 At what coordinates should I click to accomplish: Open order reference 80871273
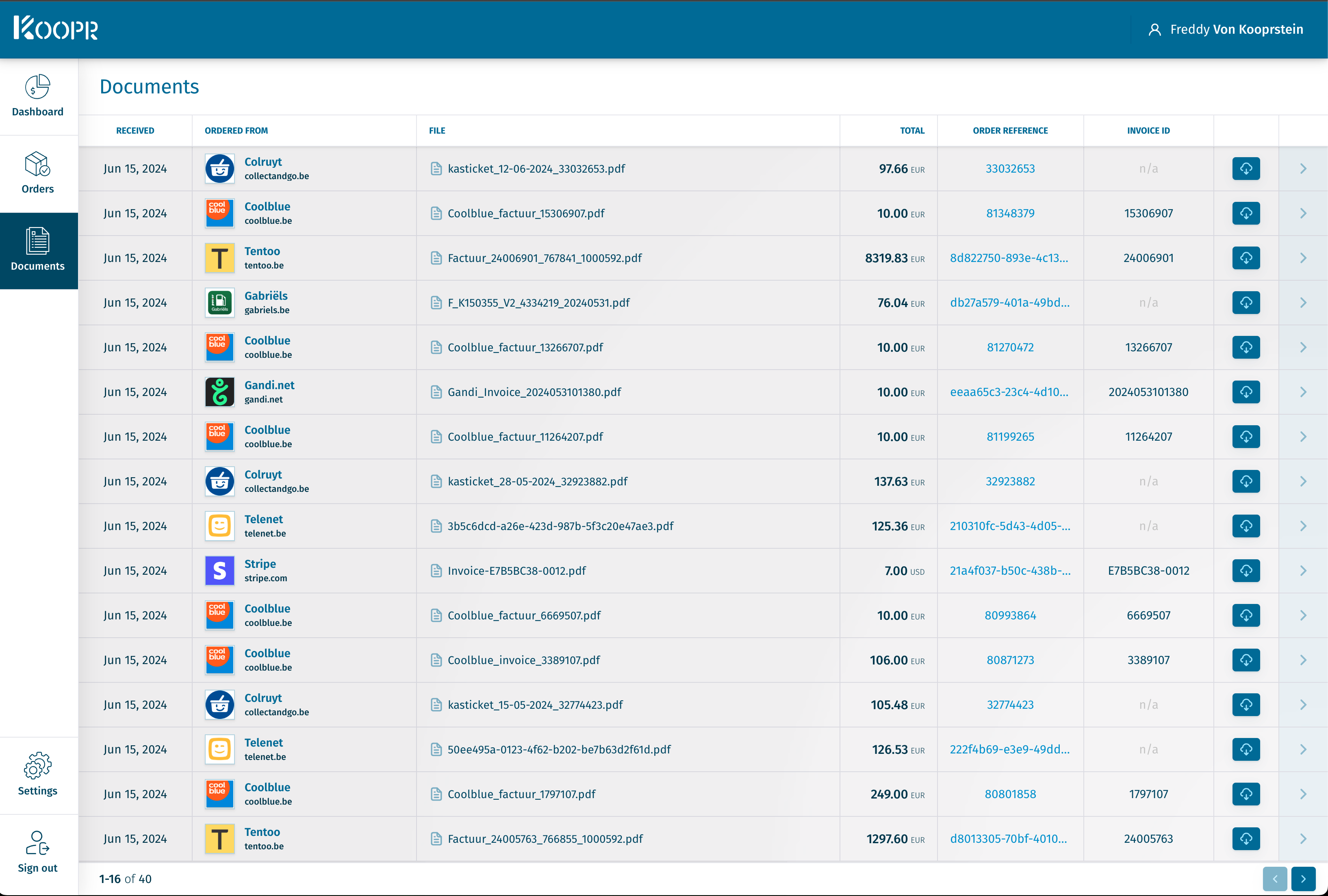tap(1010, 660)
